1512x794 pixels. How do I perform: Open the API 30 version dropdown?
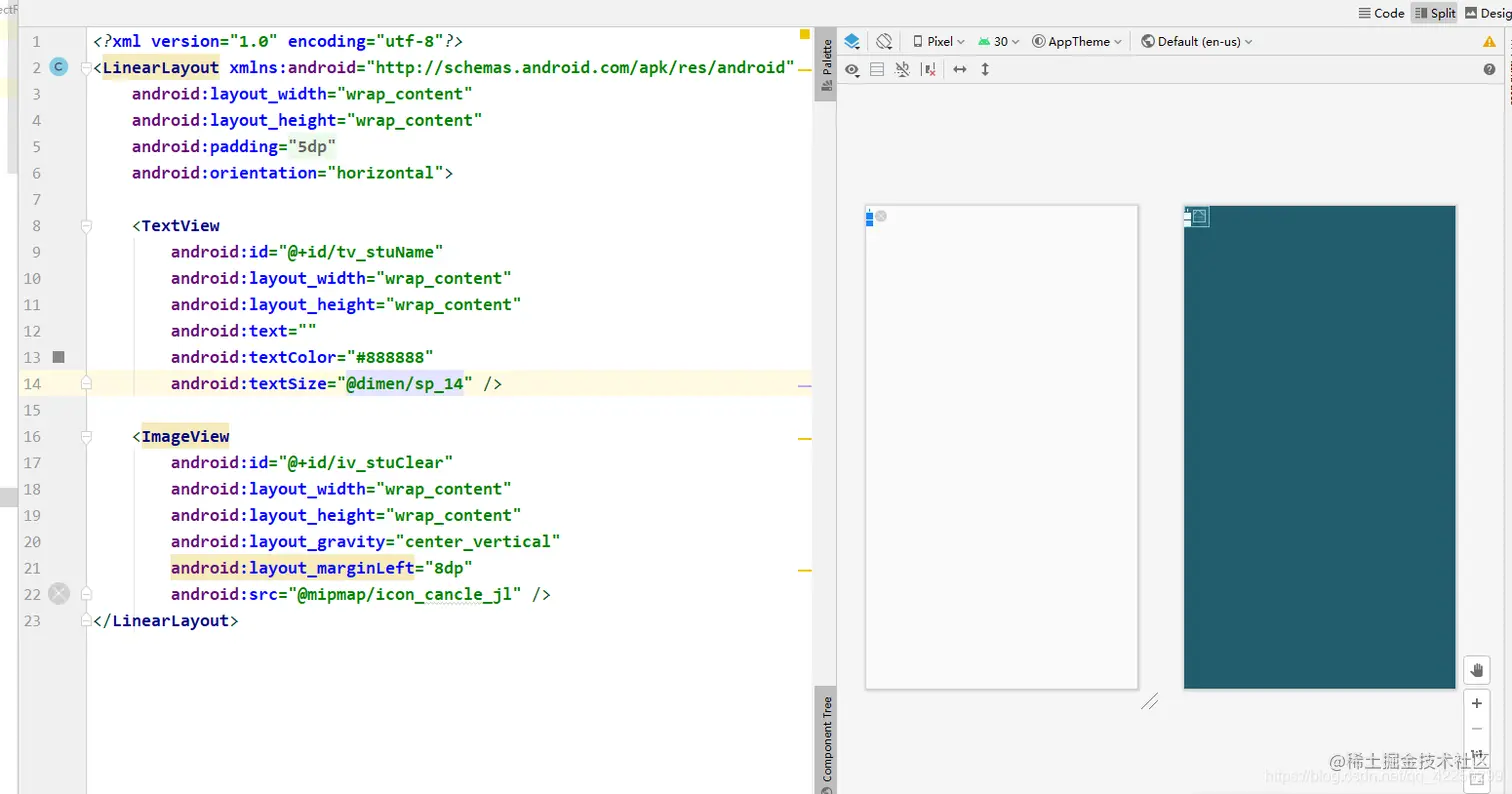(999, 42)
